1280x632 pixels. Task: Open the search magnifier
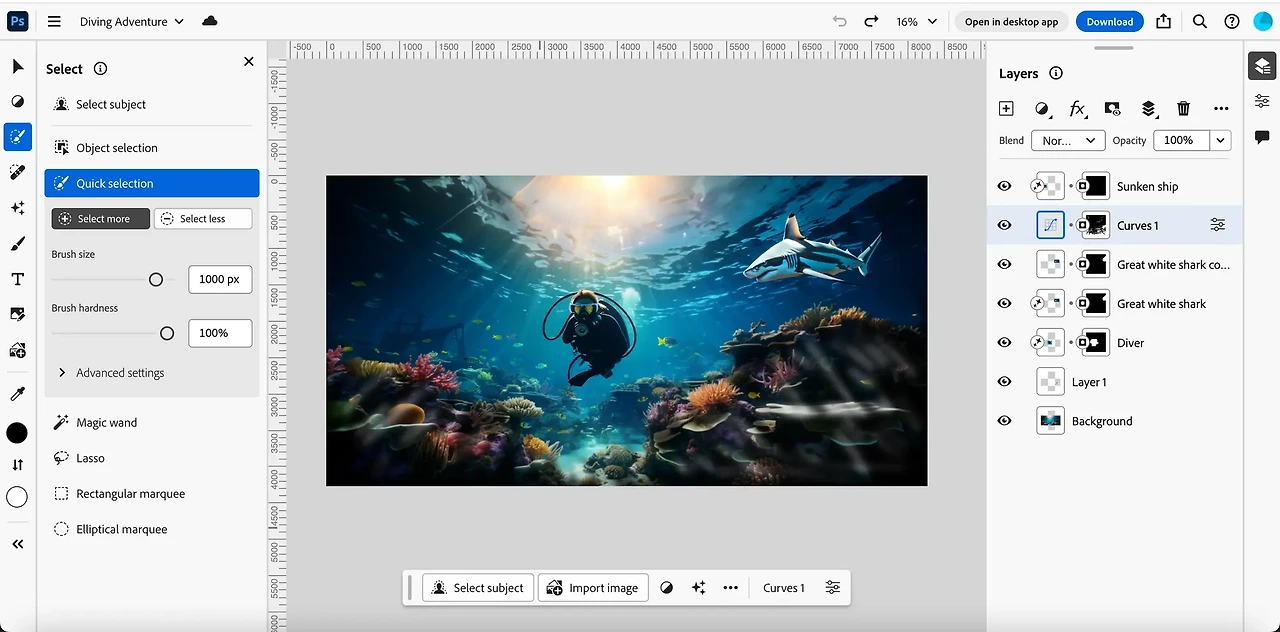(1199, 21)
